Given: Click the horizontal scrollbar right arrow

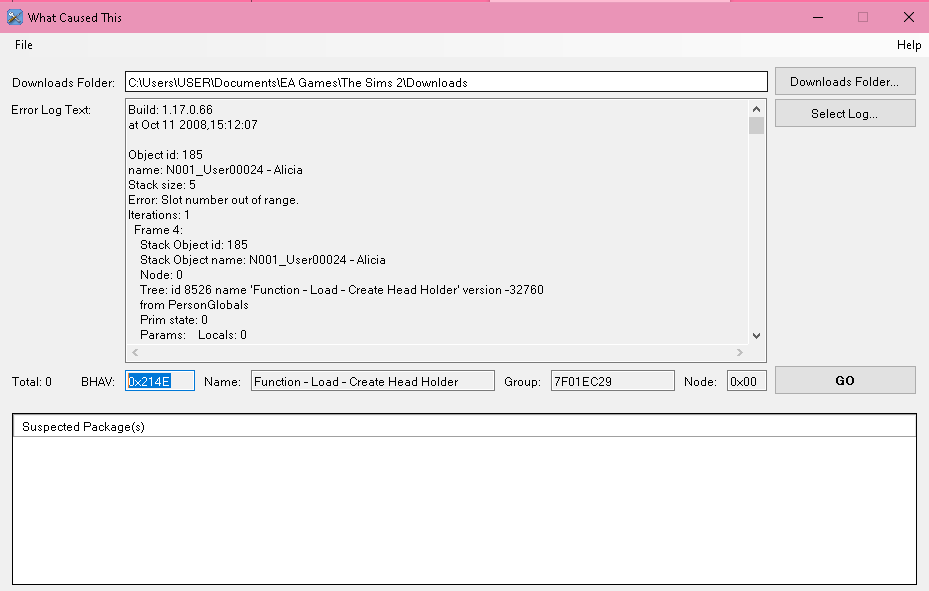Looking at the screenshot, I should point(740,352).
